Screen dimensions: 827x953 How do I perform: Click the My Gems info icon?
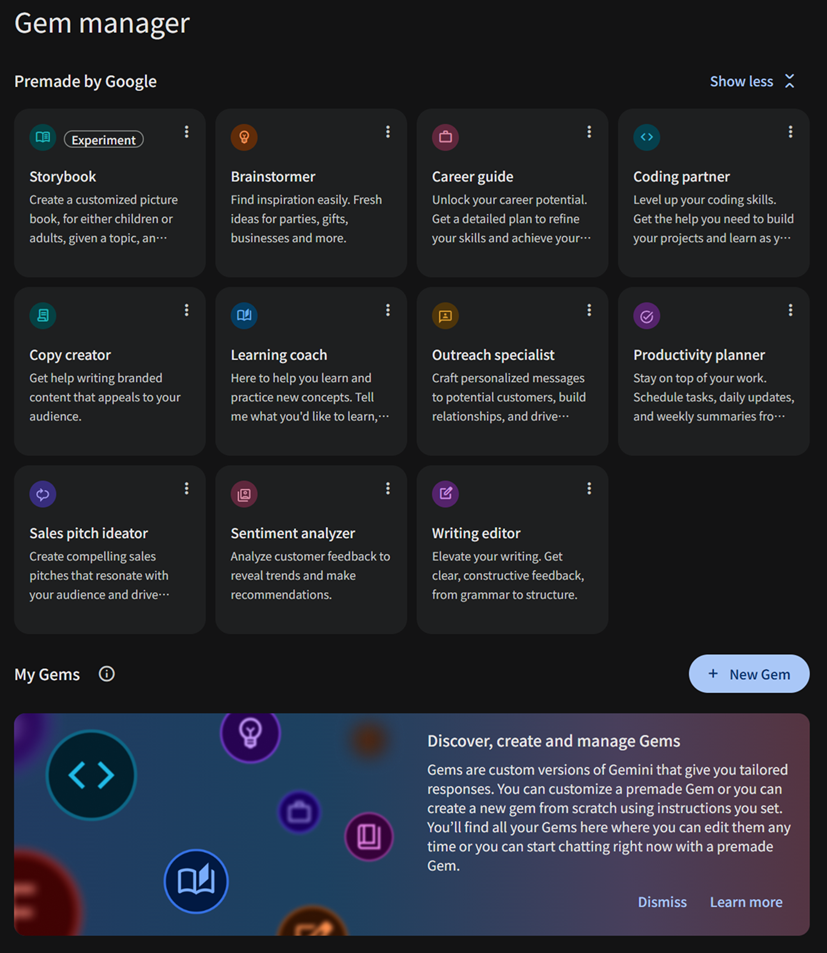click(x=107, y=674)
